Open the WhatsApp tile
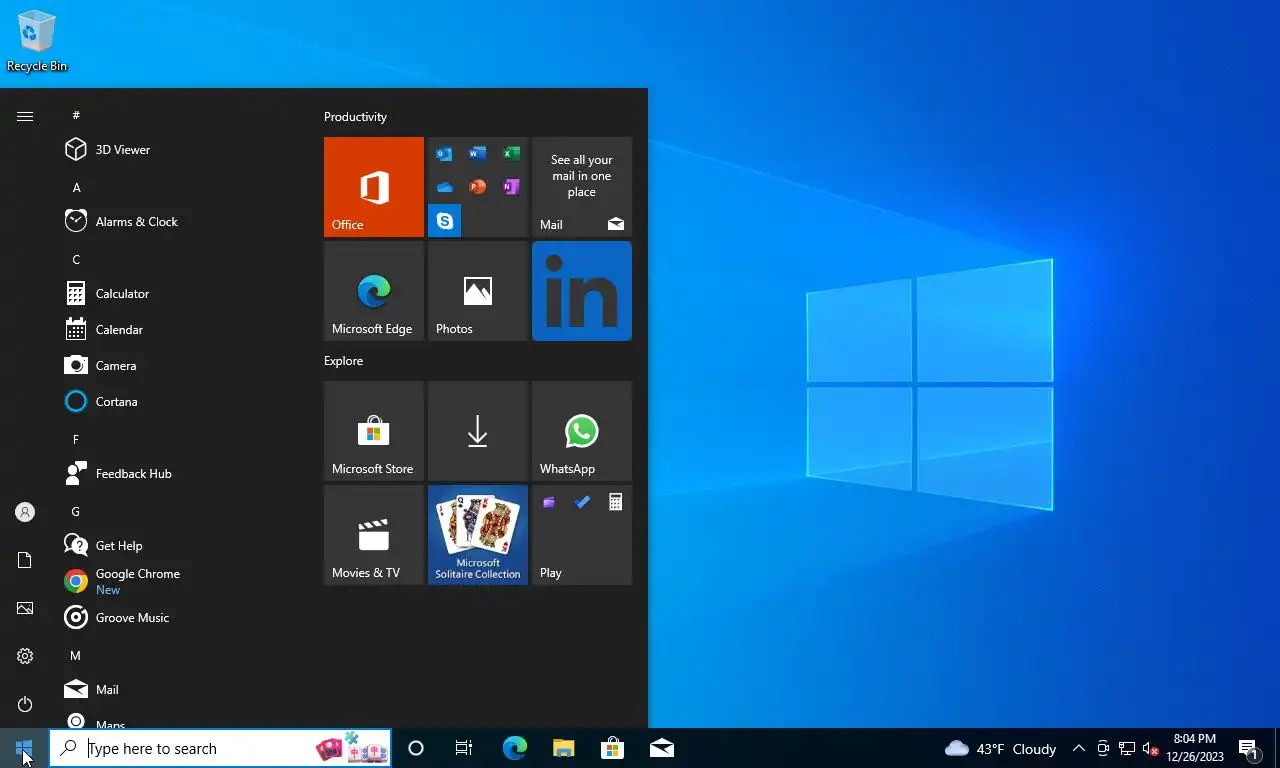Image resolution: width=1280 pixels, height=768 pixels. [x=582, y=431]
